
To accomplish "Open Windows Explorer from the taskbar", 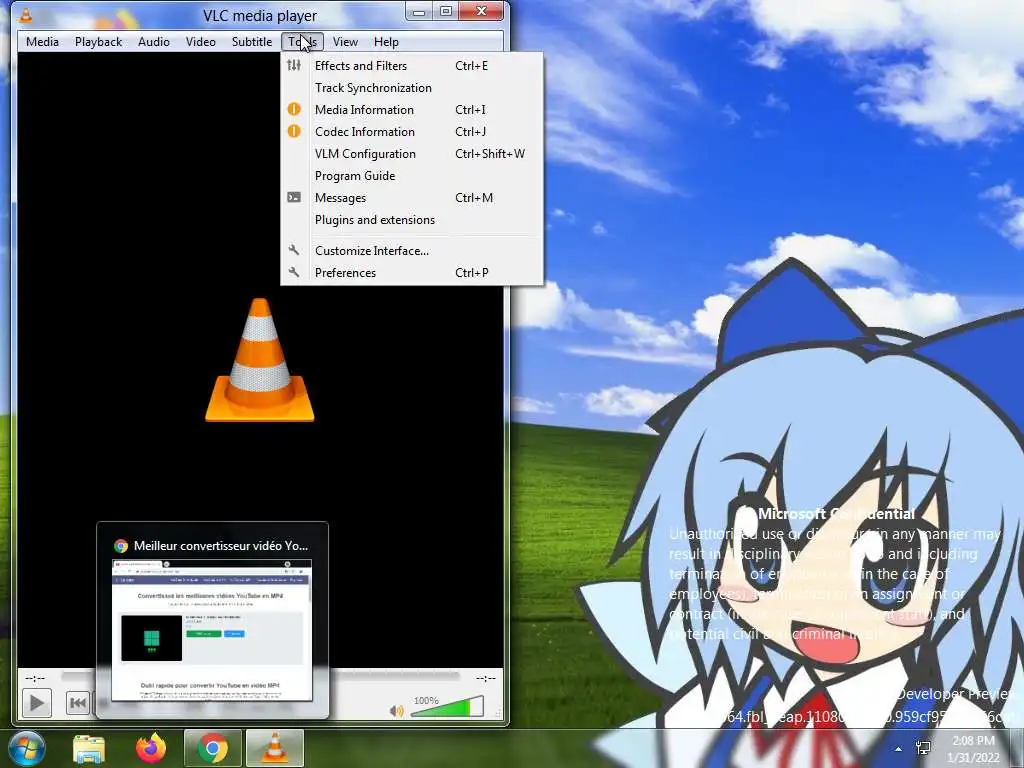I will click(89, 748).
